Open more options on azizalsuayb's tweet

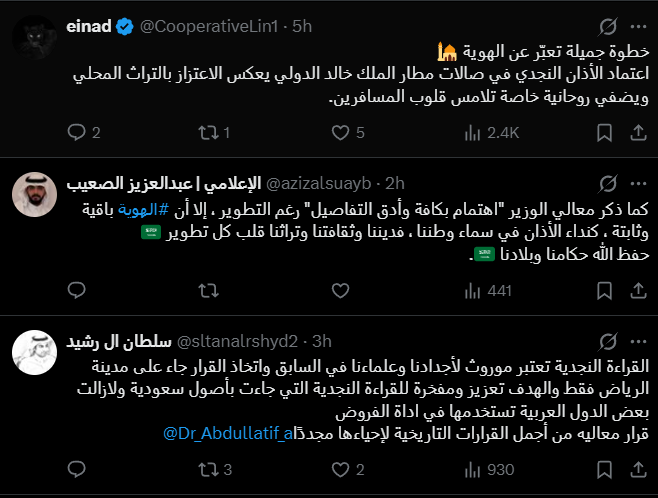(635, 182)
